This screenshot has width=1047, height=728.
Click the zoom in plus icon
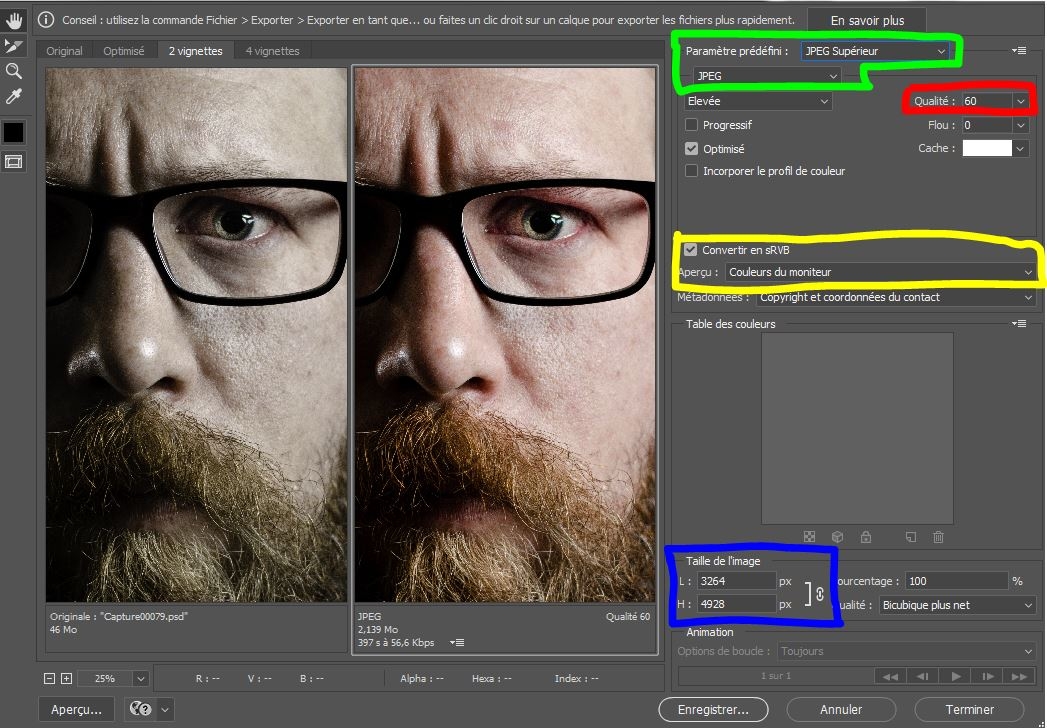click(x=66, y=678)
